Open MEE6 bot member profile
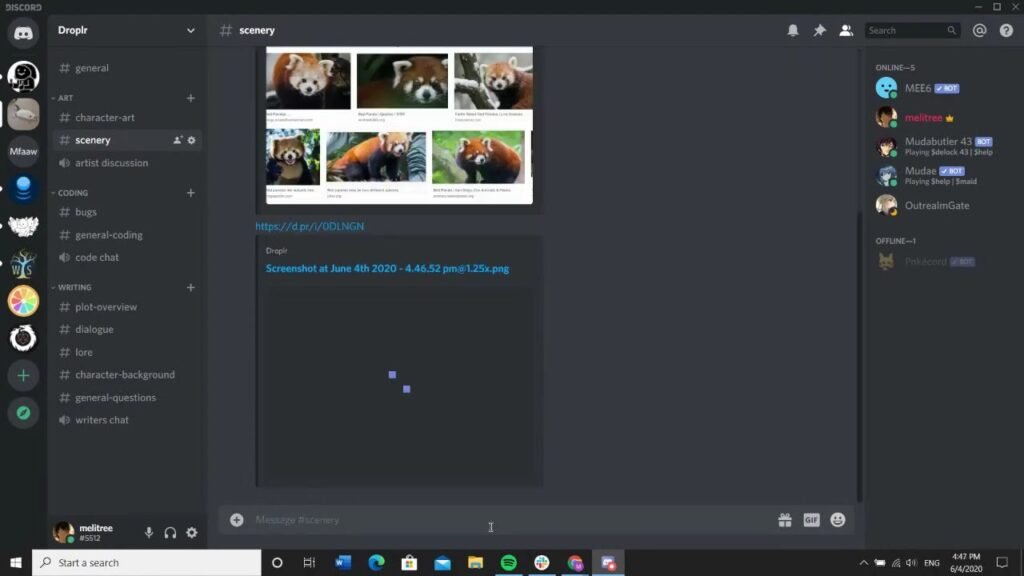 [x=942, y=88]
